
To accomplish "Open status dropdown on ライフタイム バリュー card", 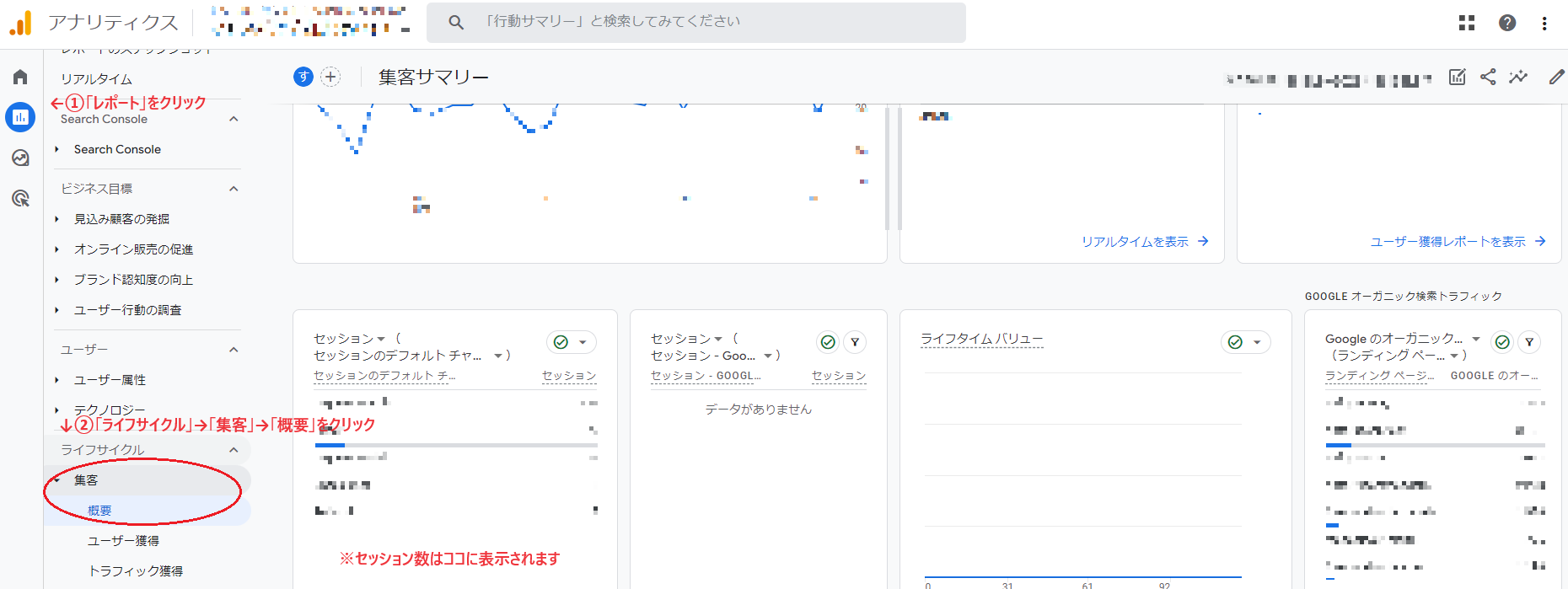I will 1246,342.
